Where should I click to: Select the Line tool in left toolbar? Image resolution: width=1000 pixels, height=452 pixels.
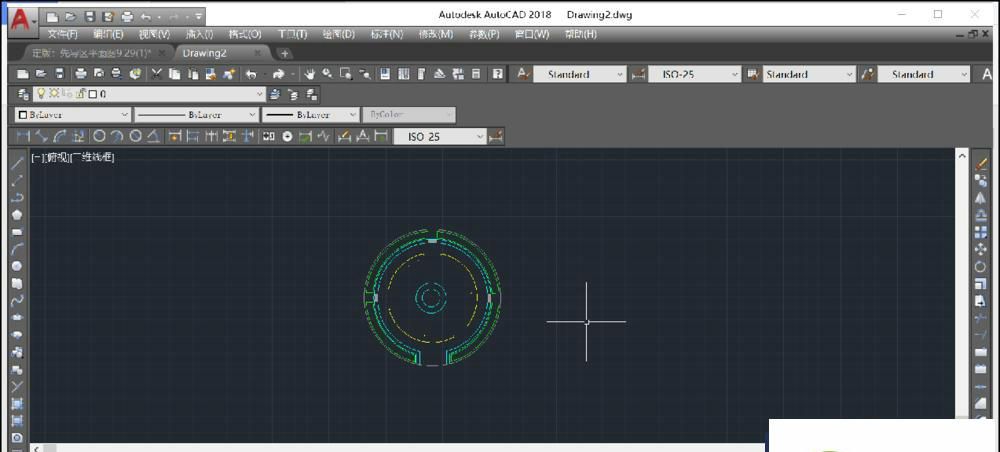pyautogui.click(x=17, y=164)
